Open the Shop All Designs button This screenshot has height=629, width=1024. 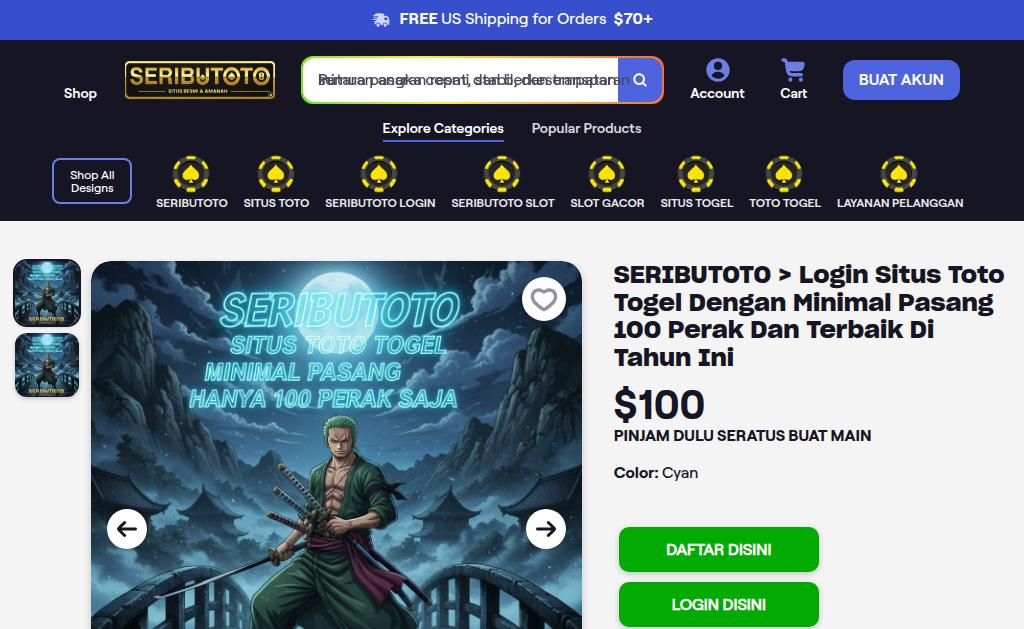click(91, 181)
